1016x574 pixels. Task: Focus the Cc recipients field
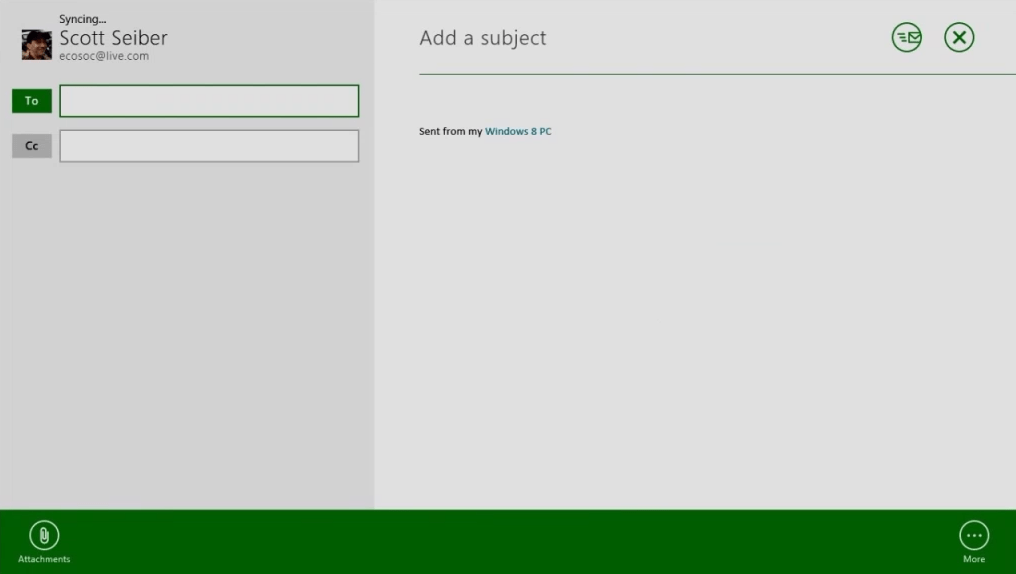(x=209, y=146)
